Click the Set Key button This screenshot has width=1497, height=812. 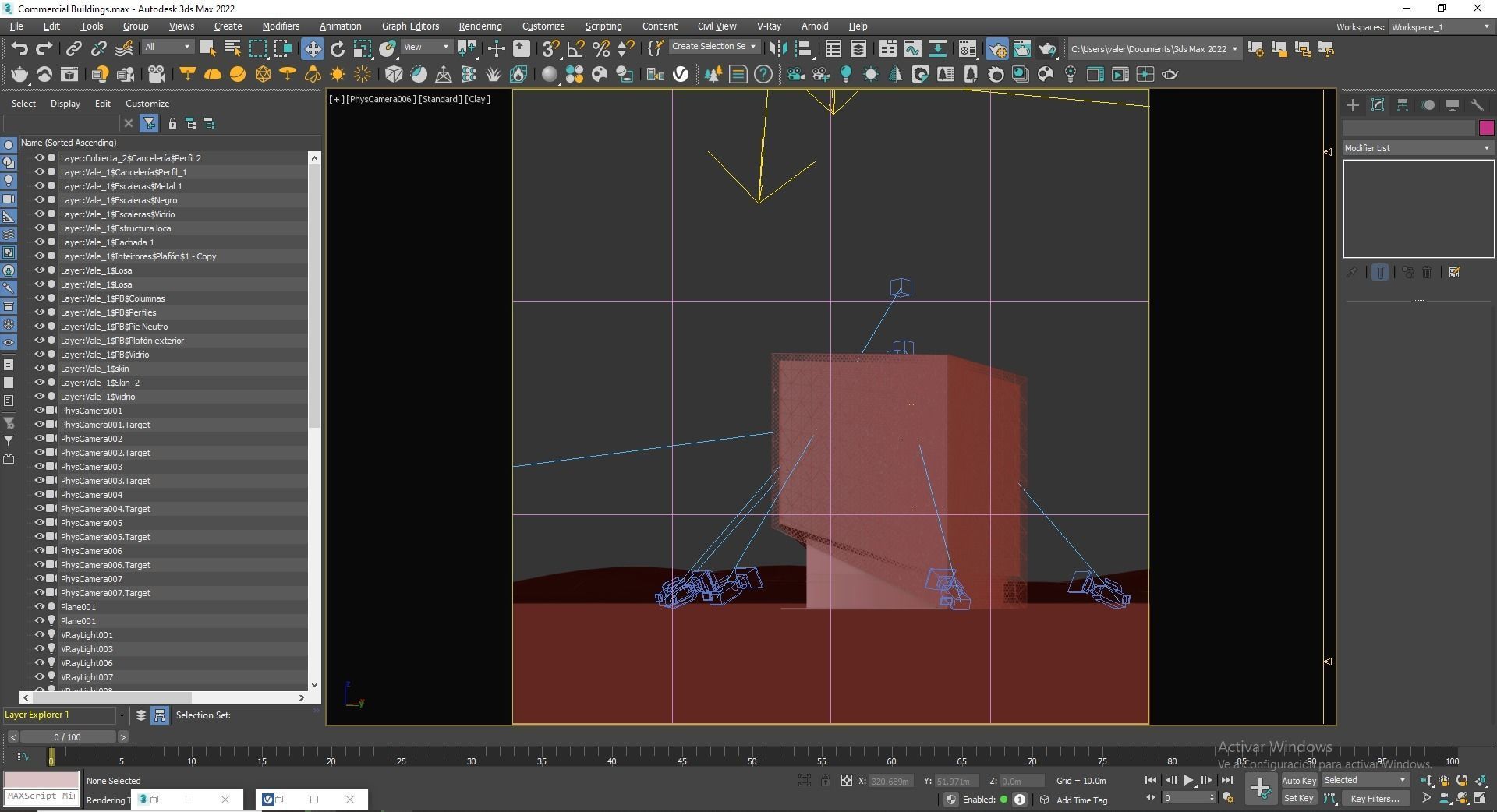pyautogui.click(x=1298, y=798)
